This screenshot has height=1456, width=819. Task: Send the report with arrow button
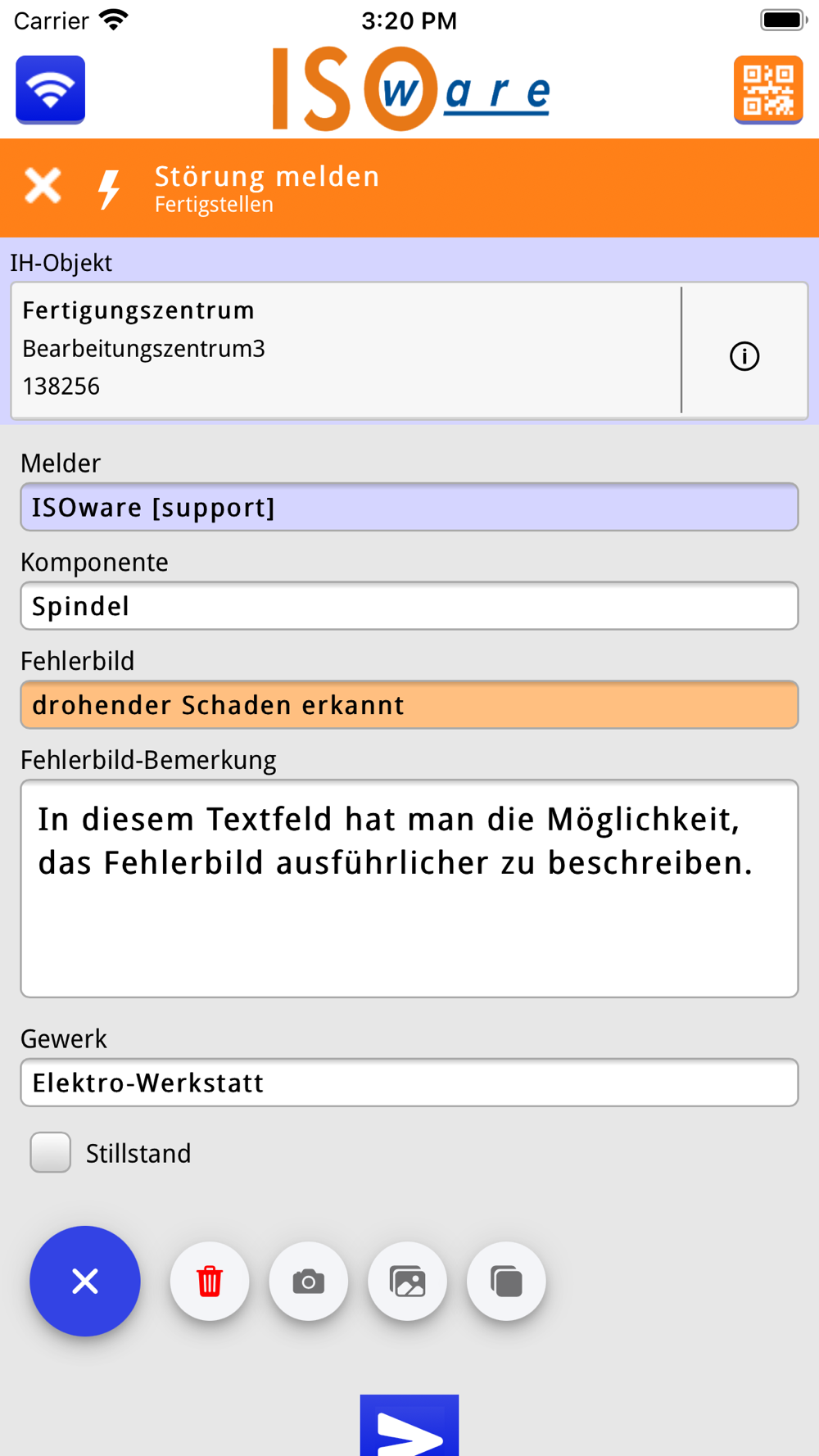tap(409, 1425)
